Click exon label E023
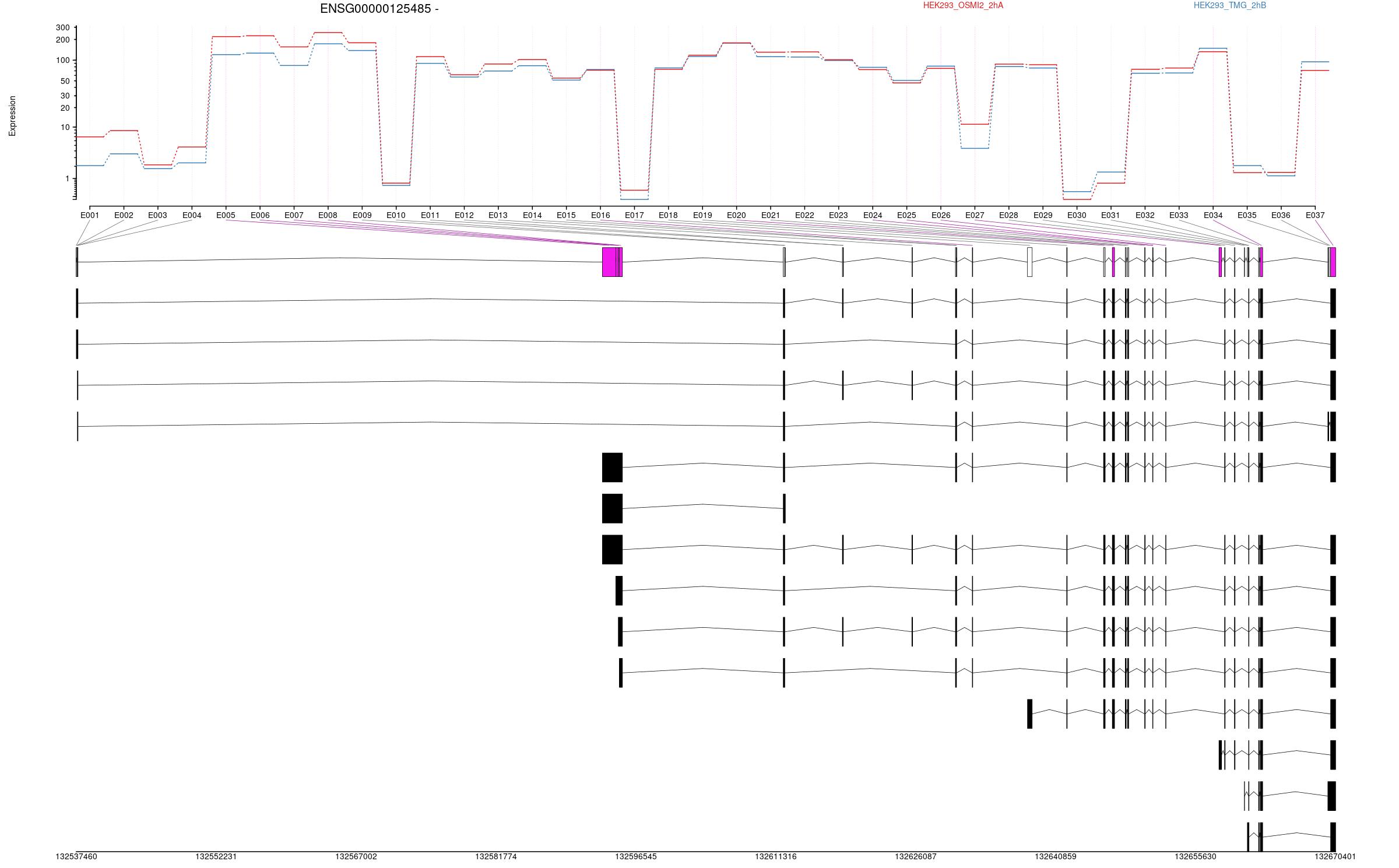Screen dimensions: 1399x868 click(838, 215)
